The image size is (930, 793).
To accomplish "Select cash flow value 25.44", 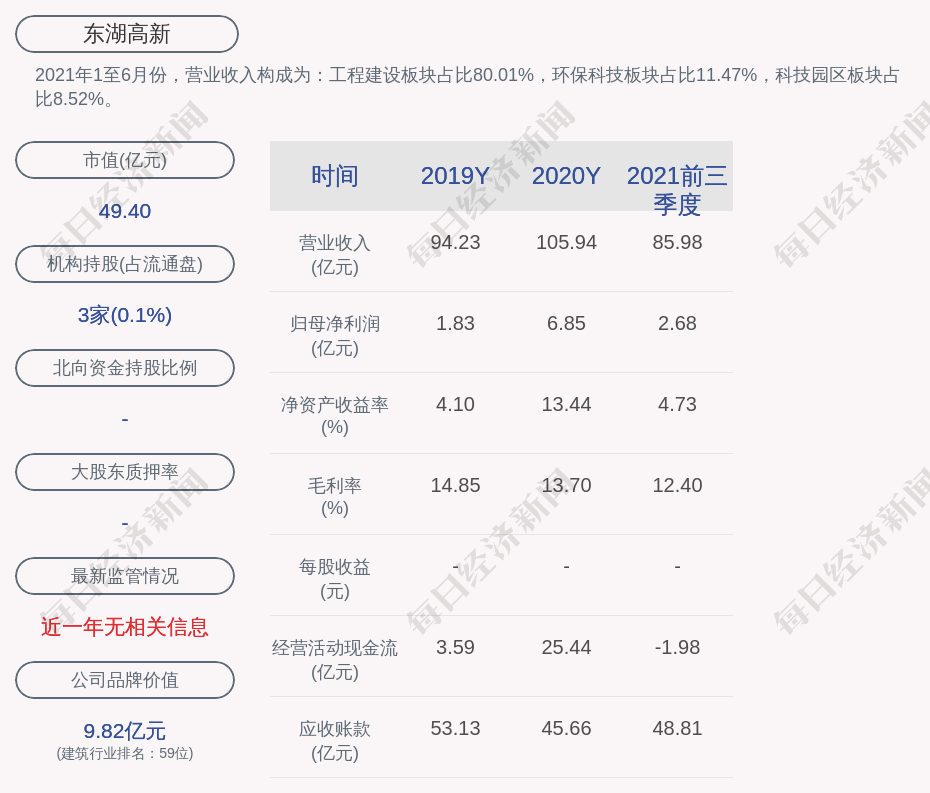I will click(x=566, y=647).
